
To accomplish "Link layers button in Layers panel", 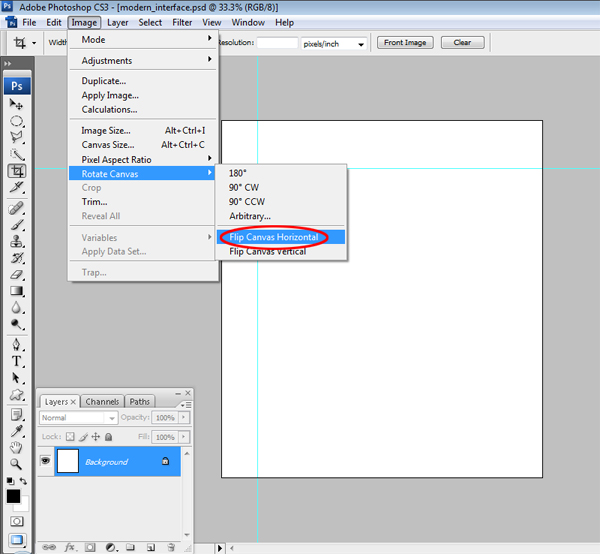I will click(x=49, y=547).
